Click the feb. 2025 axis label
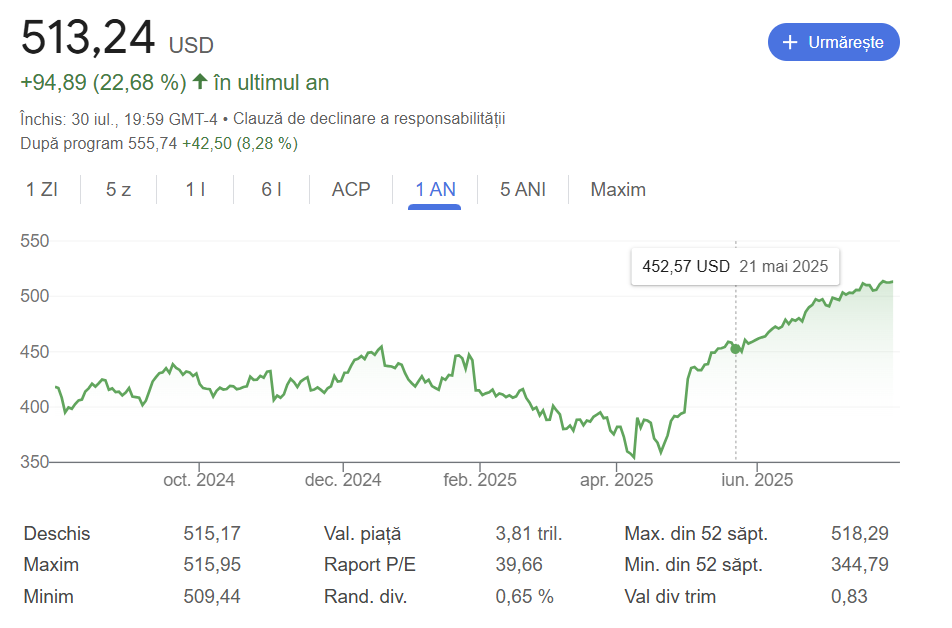Screen dimensions: 952x628 point(480,480)
